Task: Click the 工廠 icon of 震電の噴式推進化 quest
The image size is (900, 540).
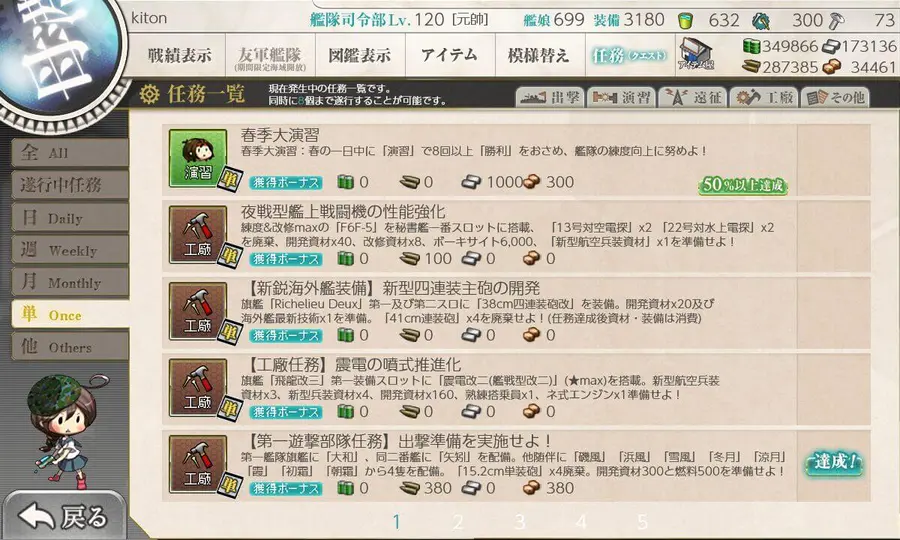Action: click(198, 387)
